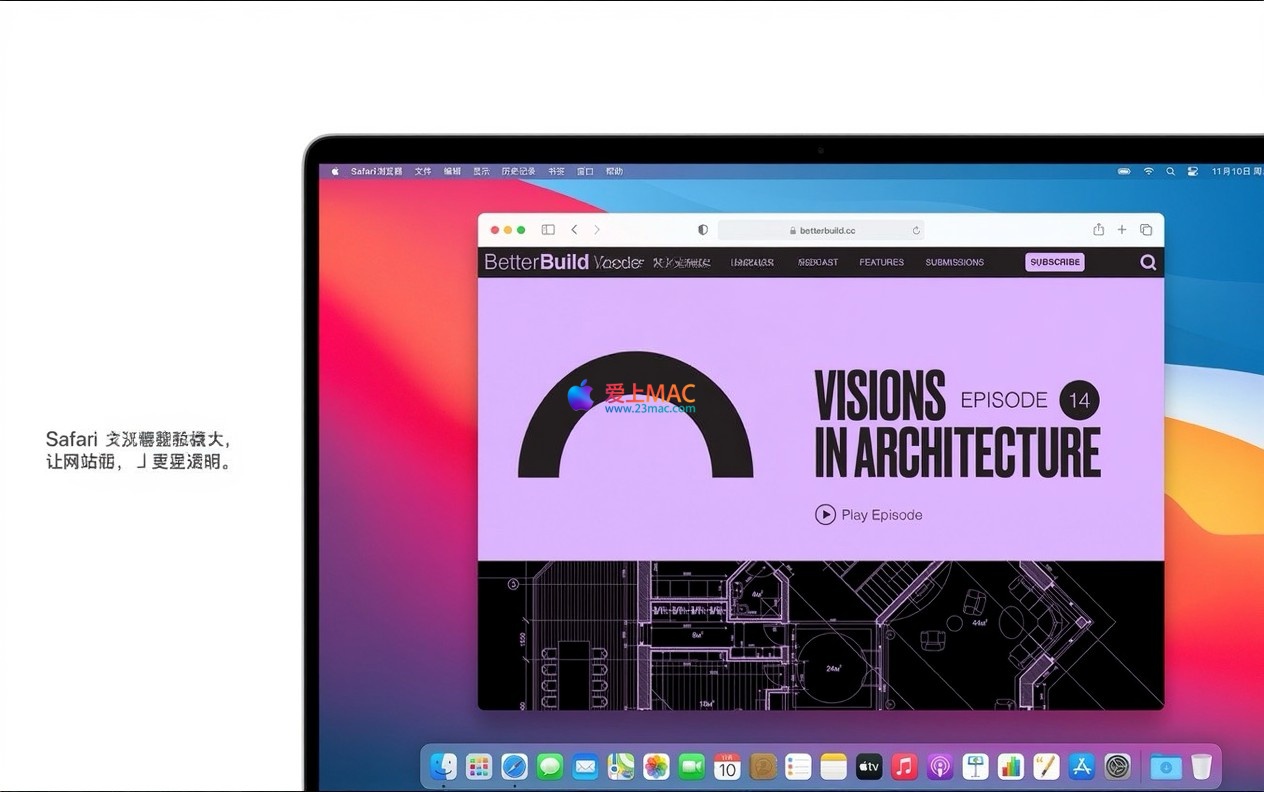Go to SUBMISSIONS in site navigation
Viewport: 1264px width, 792px height.
(954, 262)
